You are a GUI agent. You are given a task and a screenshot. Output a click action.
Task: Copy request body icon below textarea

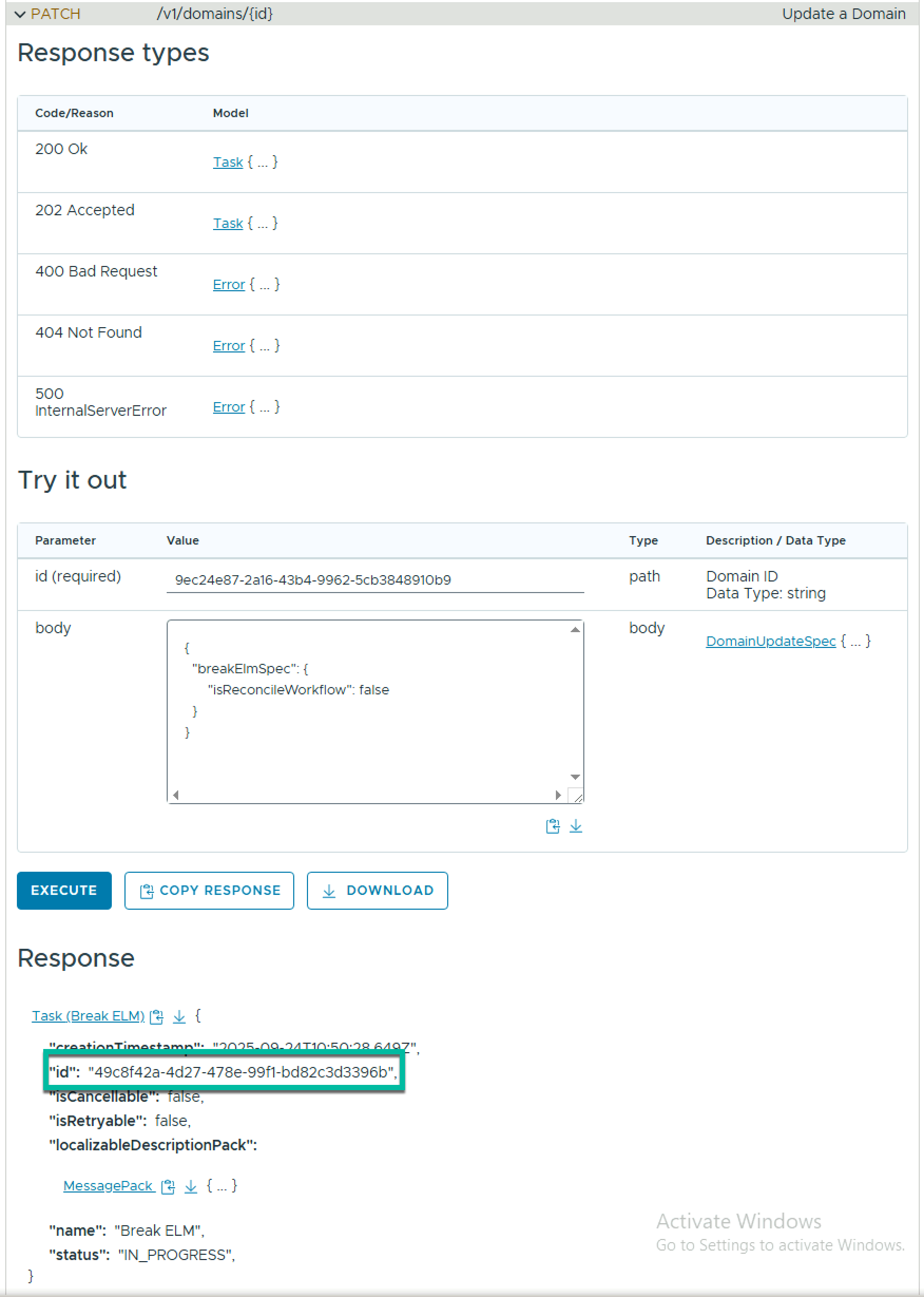[x=553, y=826]
